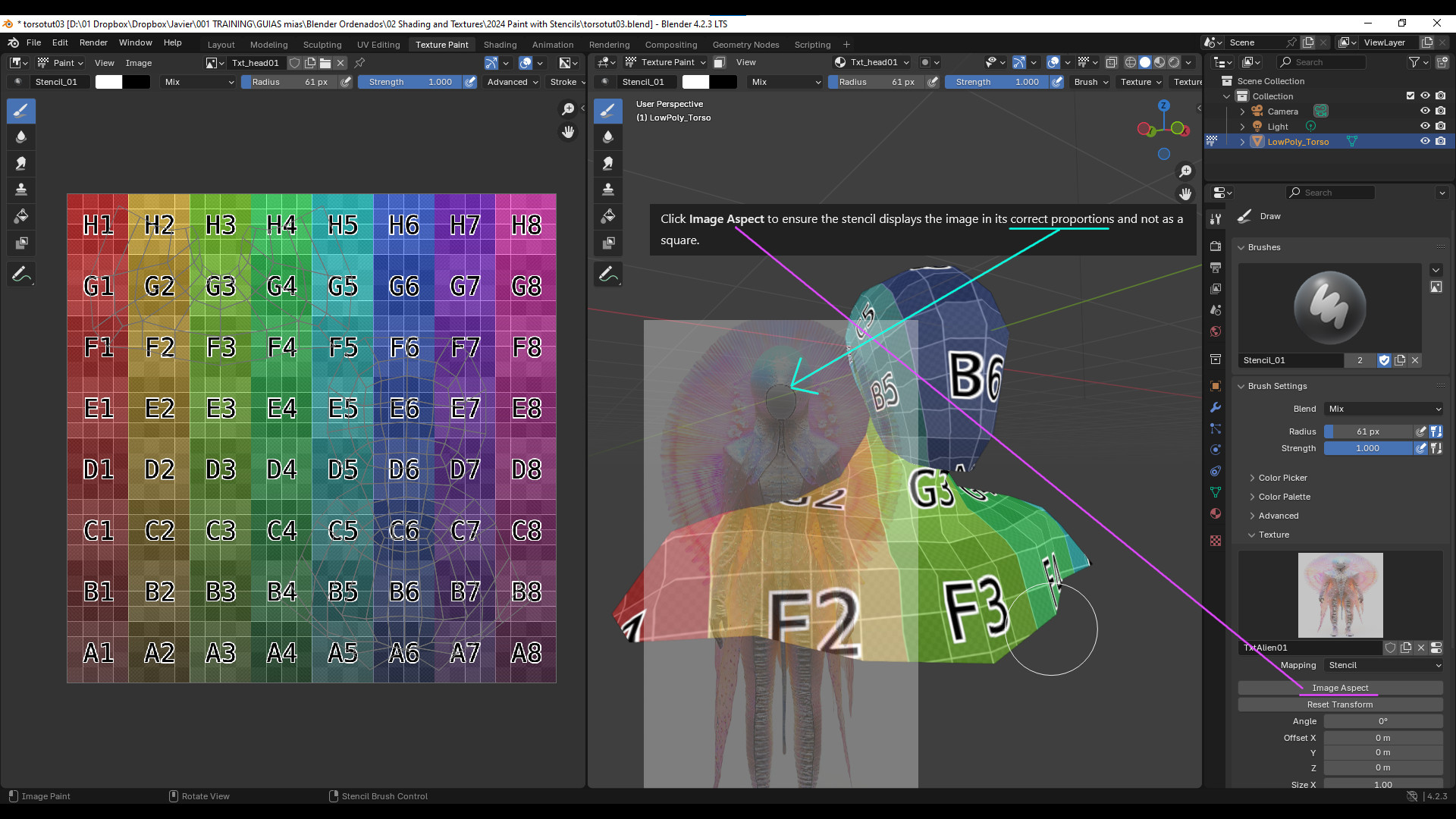Viewport: 1456px width, 819px height.
Task: Hide the Light in the outliner viewport
Action: click(1425, 127)
